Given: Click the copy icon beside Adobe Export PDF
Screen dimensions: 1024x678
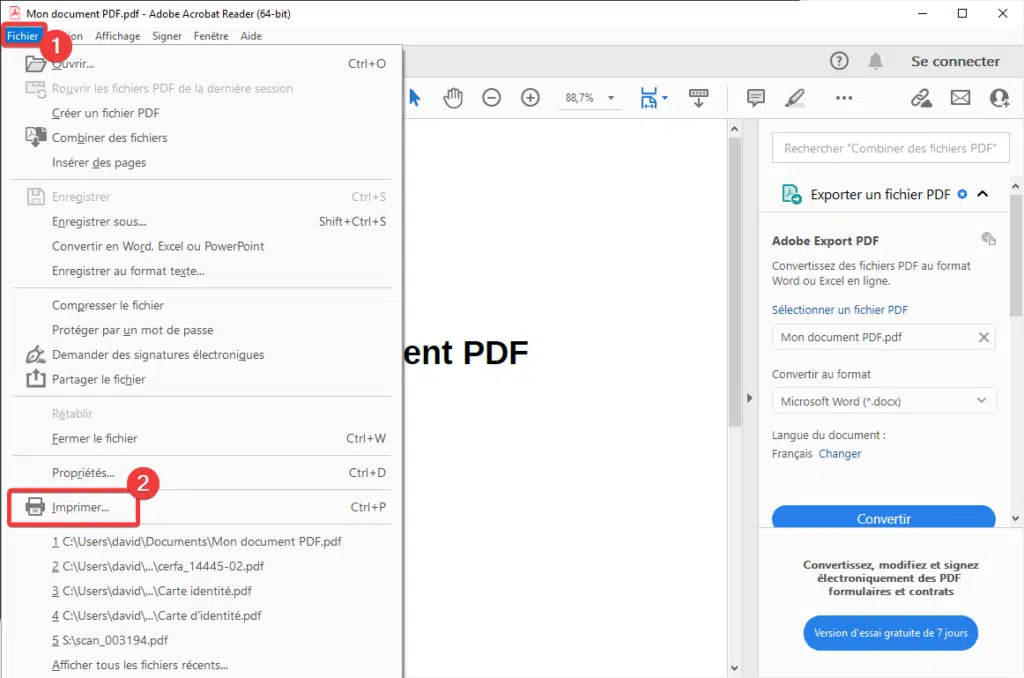Looking at the screenshot, I should (989, 239).
